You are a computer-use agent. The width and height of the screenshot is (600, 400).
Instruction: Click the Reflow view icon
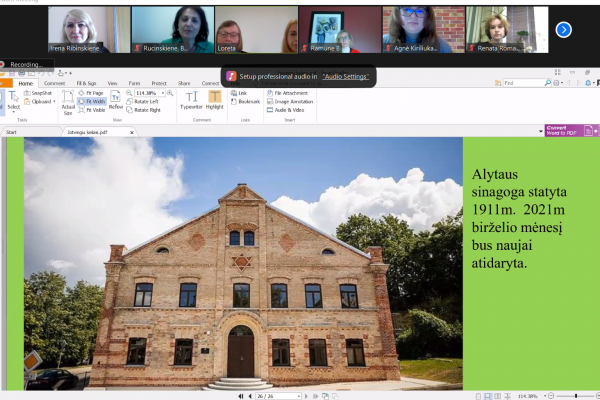[116, 100]
